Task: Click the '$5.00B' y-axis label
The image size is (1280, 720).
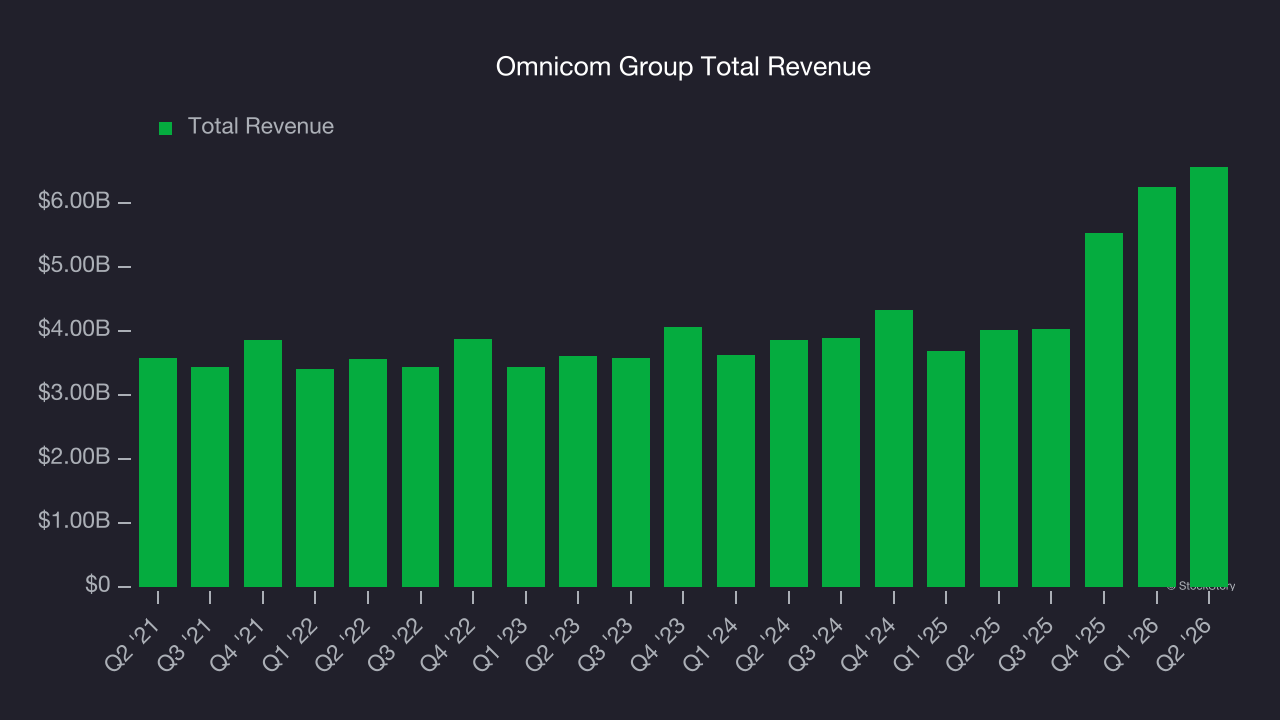Action: point(72,265)
